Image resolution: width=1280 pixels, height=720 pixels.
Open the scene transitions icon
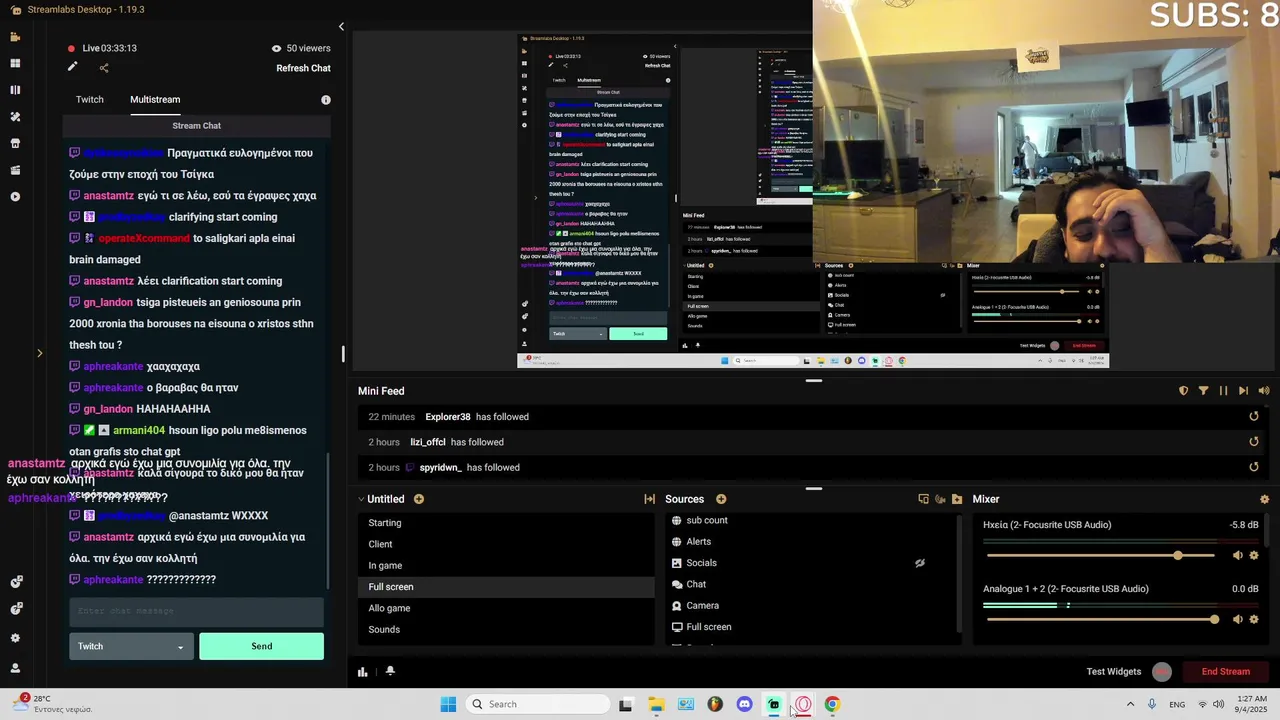[x=649, y=499]
